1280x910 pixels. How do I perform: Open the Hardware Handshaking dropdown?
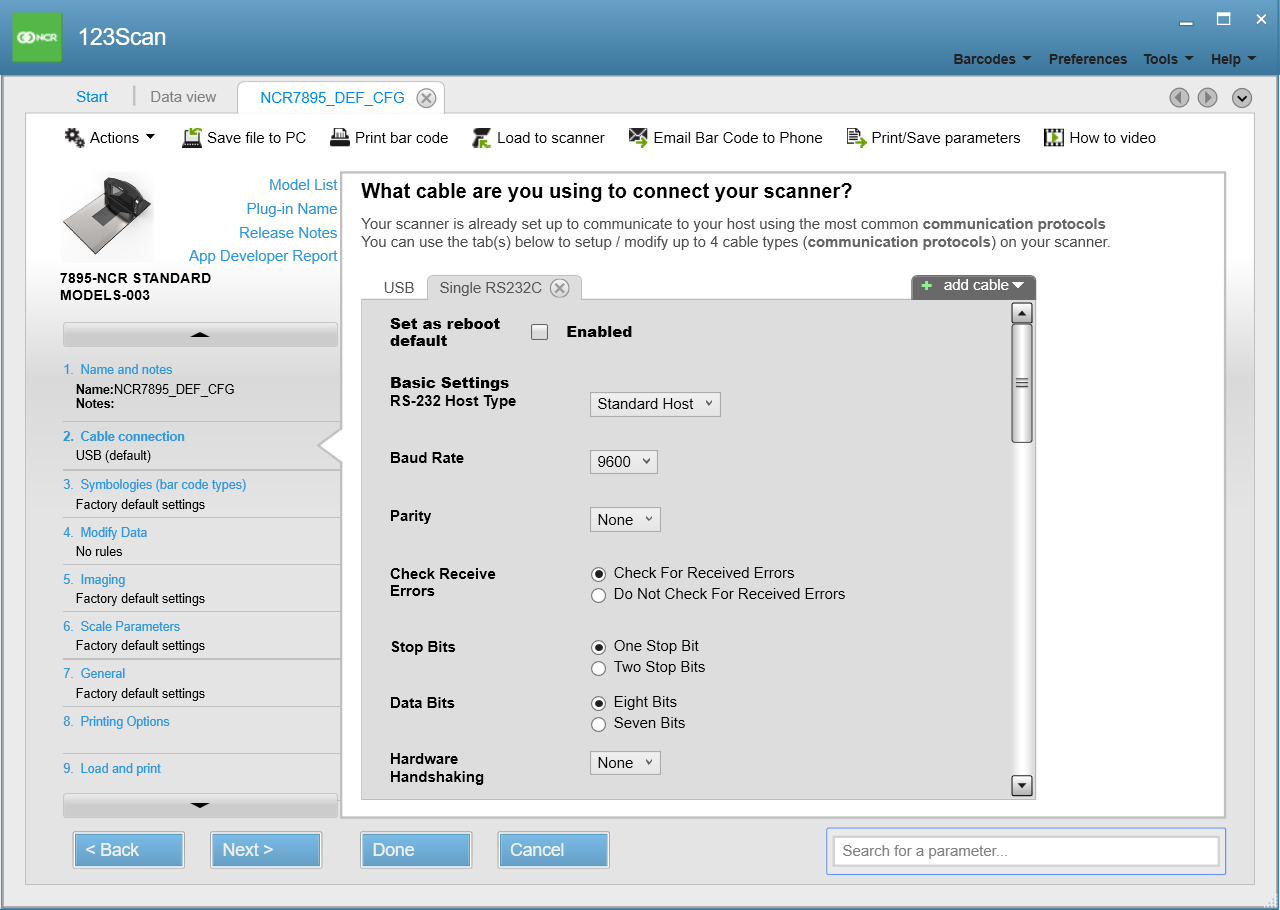click(625, 763)
